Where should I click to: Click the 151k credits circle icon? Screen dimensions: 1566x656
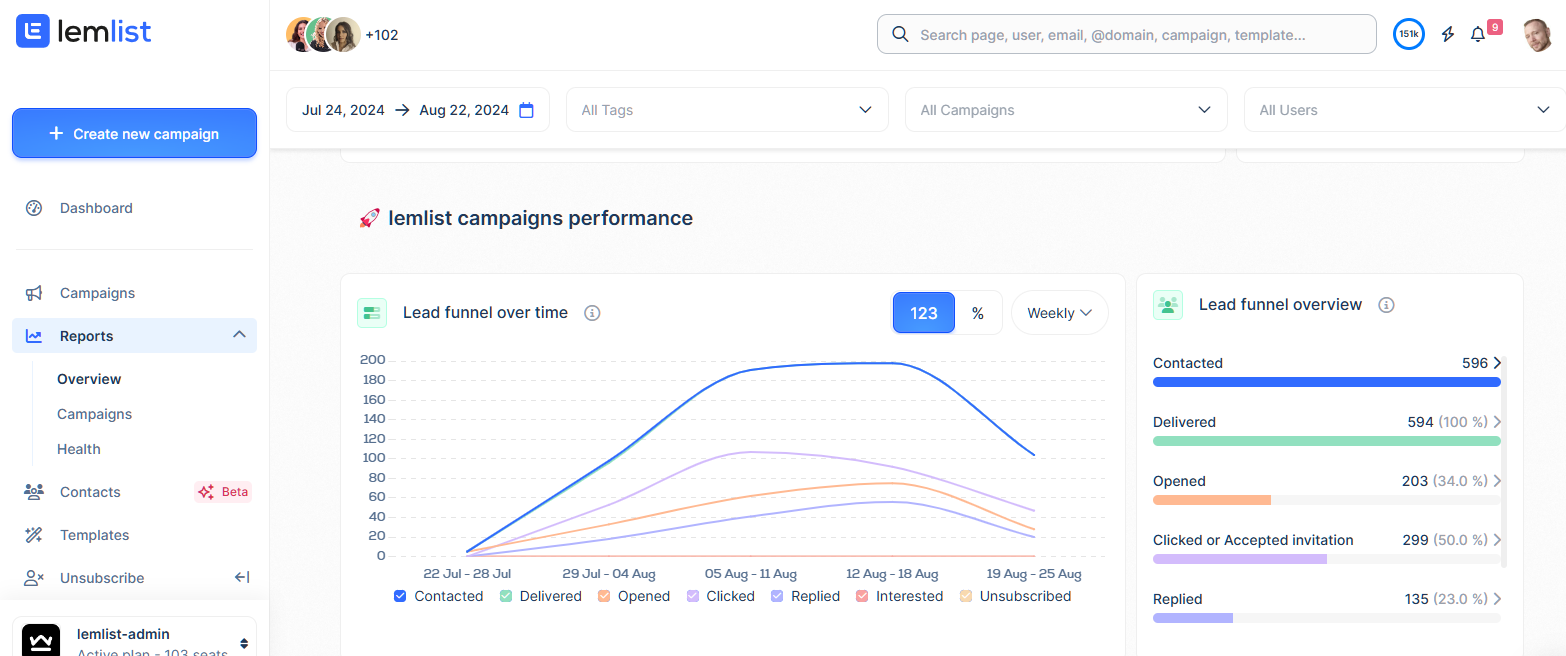pos(1408,34)
